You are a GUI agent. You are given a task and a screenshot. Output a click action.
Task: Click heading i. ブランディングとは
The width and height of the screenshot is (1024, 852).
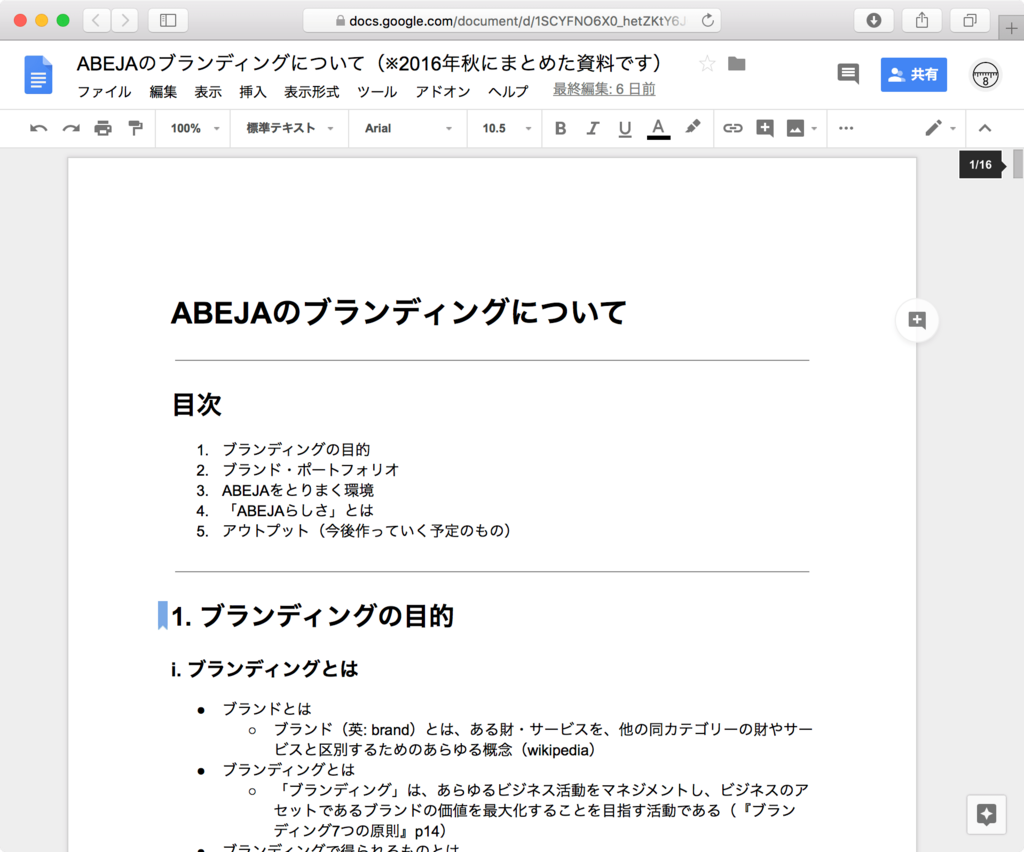click(264, 669)
